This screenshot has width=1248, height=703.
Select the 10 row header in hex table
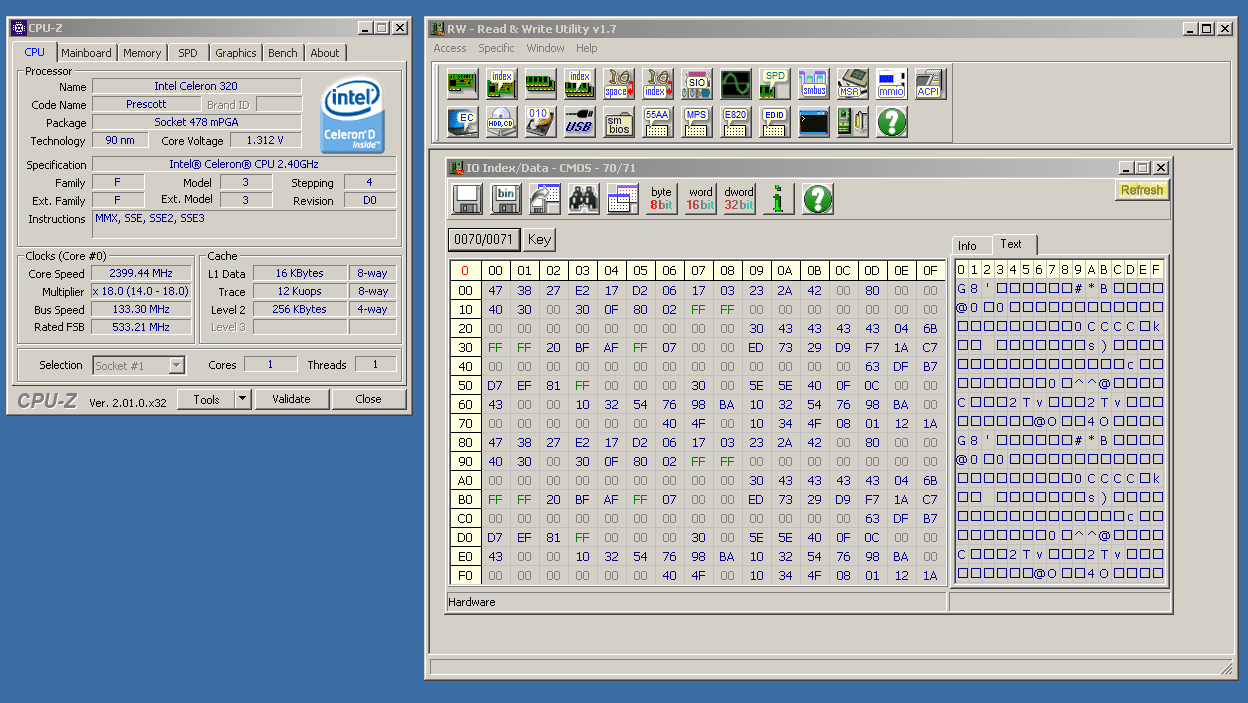(x=465, y=309)
